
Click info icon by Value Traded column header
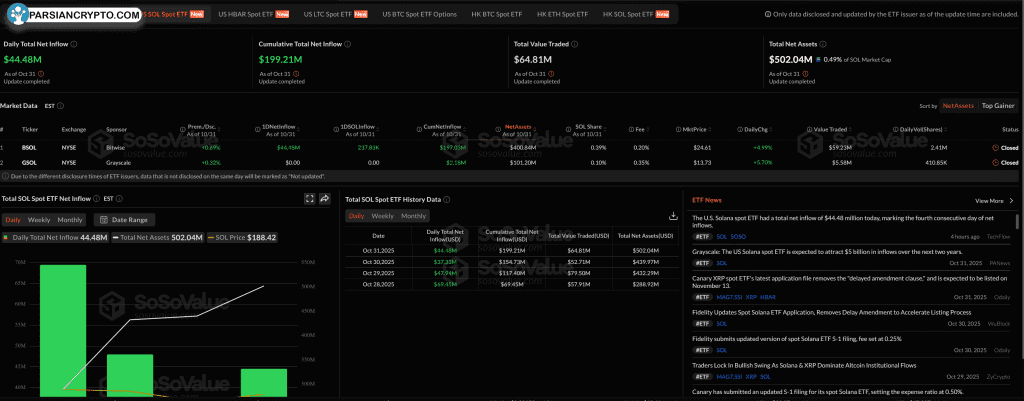tap(808, 129)
